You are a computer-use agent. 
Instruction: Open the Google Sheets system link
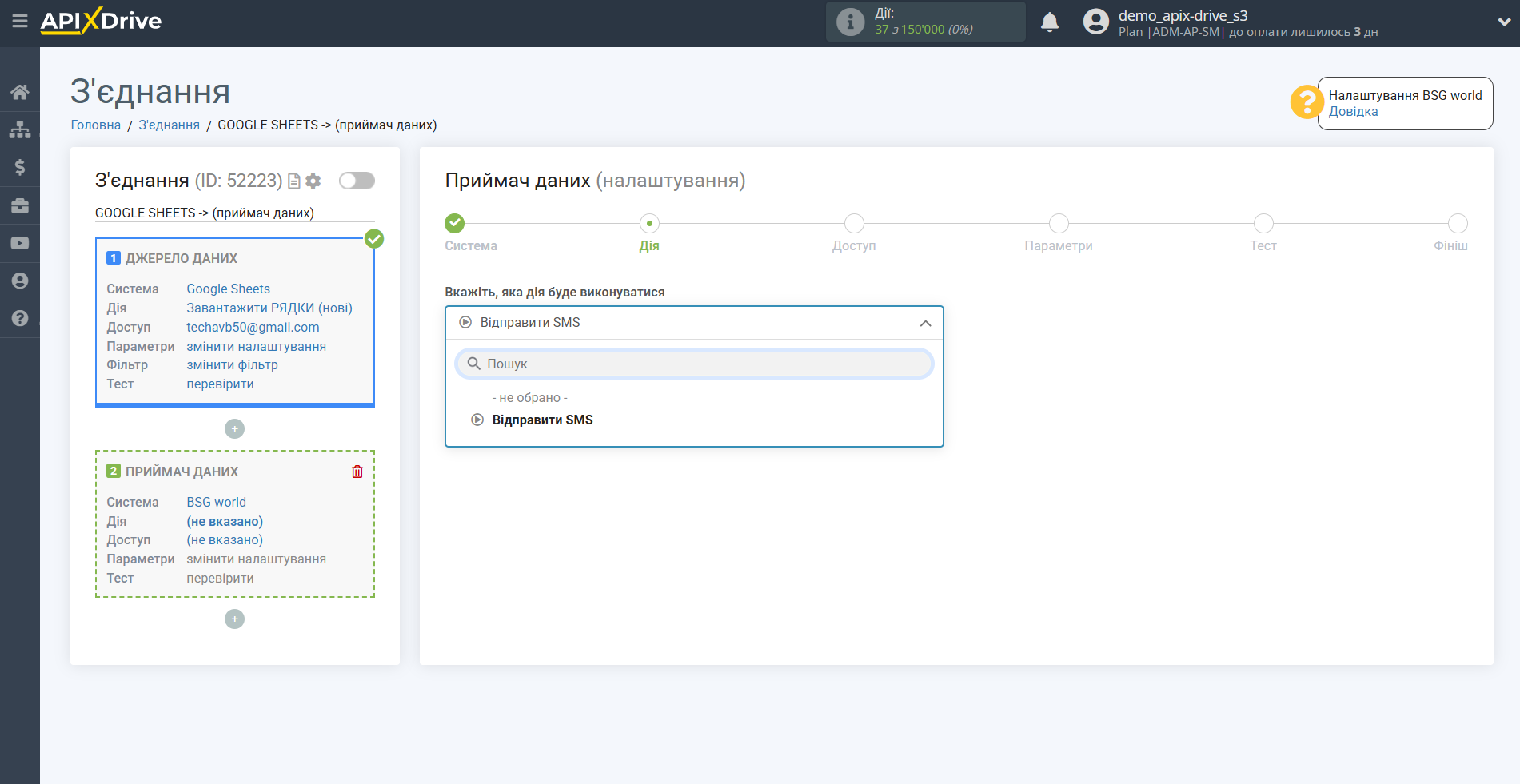[228, 289]
